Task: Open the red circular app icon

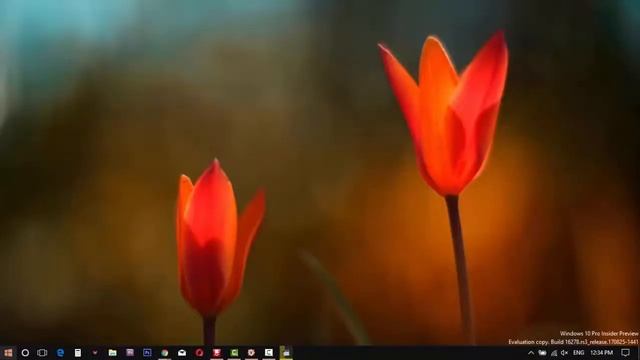Action: point(199,353)
